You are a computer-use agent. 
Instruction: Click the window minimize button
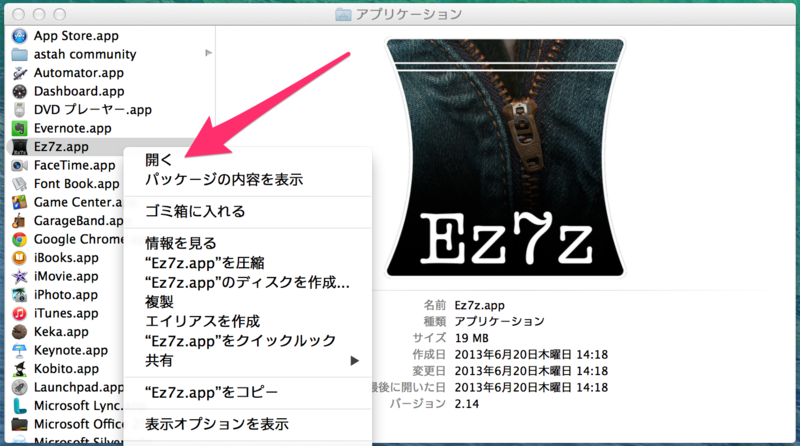tap(39, 14)
